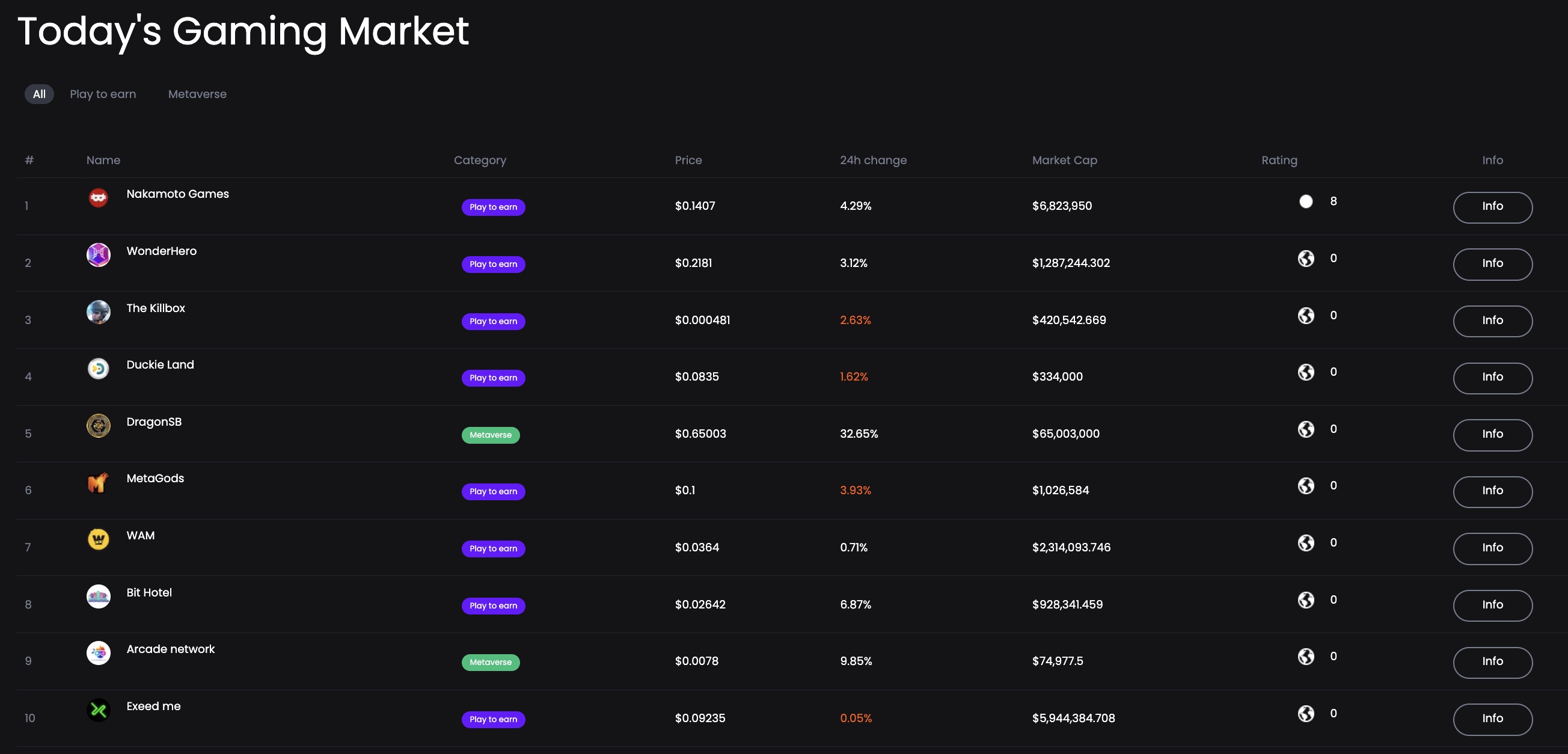This screenshot has height=754, width=1568.
Task: Click the WAM crown icon
Action: tap(98, 539)
